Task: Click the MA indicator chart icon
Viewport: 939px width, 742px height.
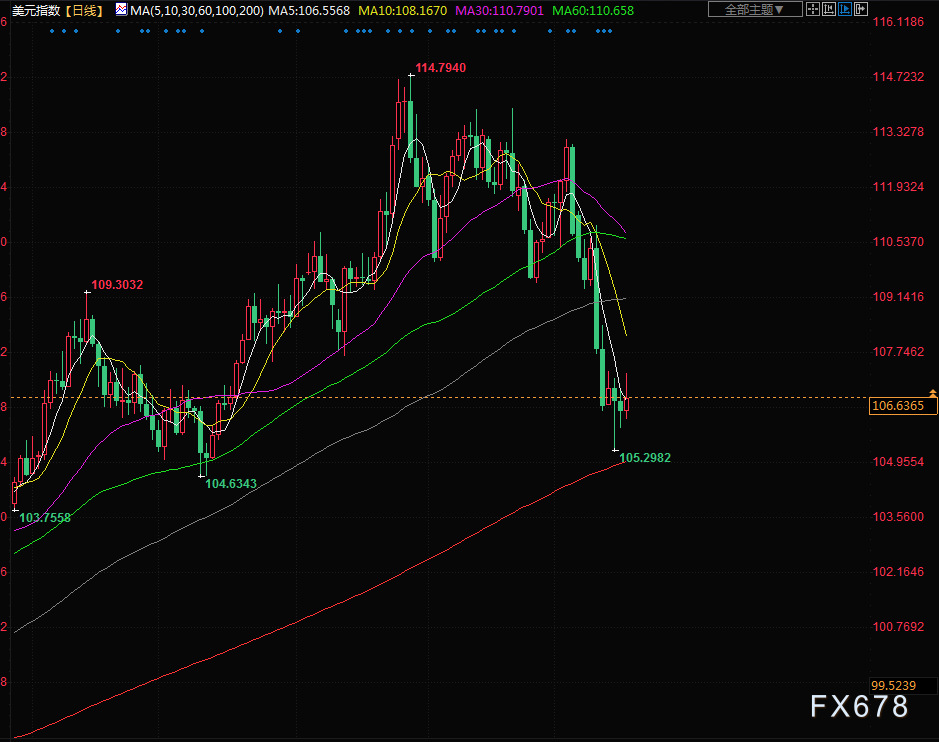Action: tap(121, 10)
